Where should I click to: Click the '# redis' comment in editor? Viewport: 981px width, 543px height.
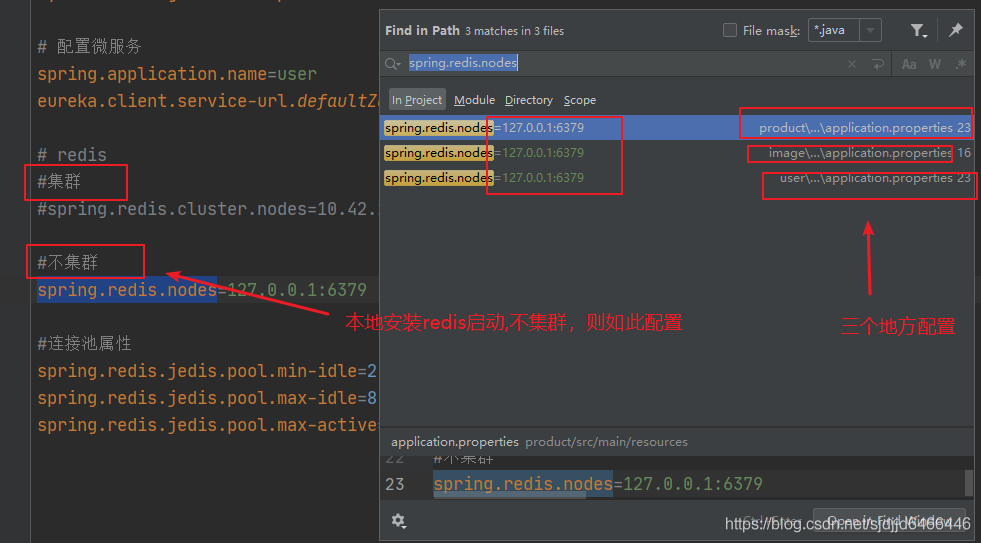tap(72, 155)
